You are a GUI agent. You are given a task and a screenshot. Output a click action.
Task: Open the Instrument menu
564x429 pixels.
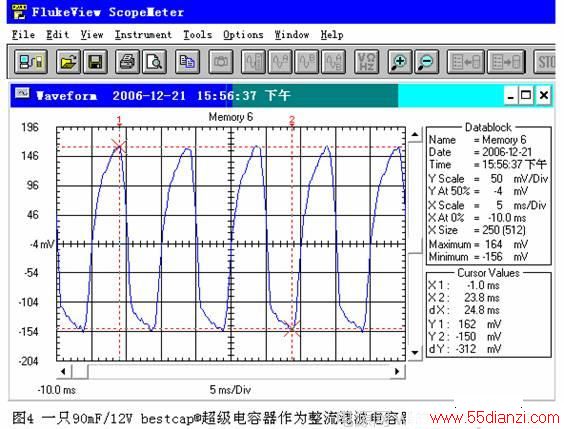[x=143, y=35]
